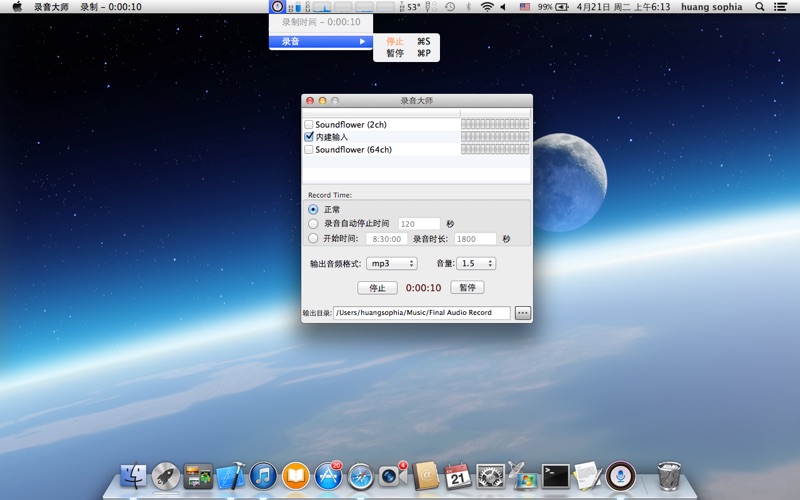
Task: Open the 输出音频格式 mp3 dropdown
Action: [391, 264]
